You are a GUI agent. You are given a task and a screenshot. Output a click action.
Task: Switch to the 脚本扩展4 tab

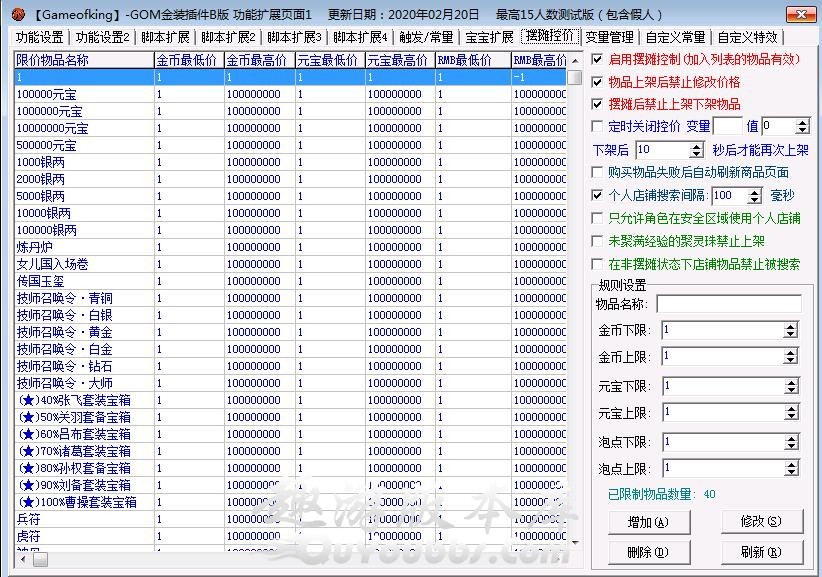coord(360,37)
